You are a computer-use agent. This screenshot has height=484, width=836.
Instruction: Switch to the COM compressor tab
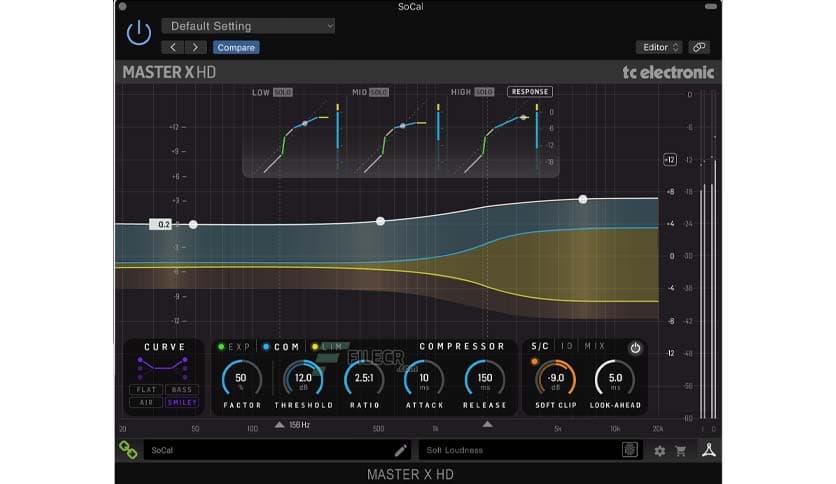coord(282,347)
